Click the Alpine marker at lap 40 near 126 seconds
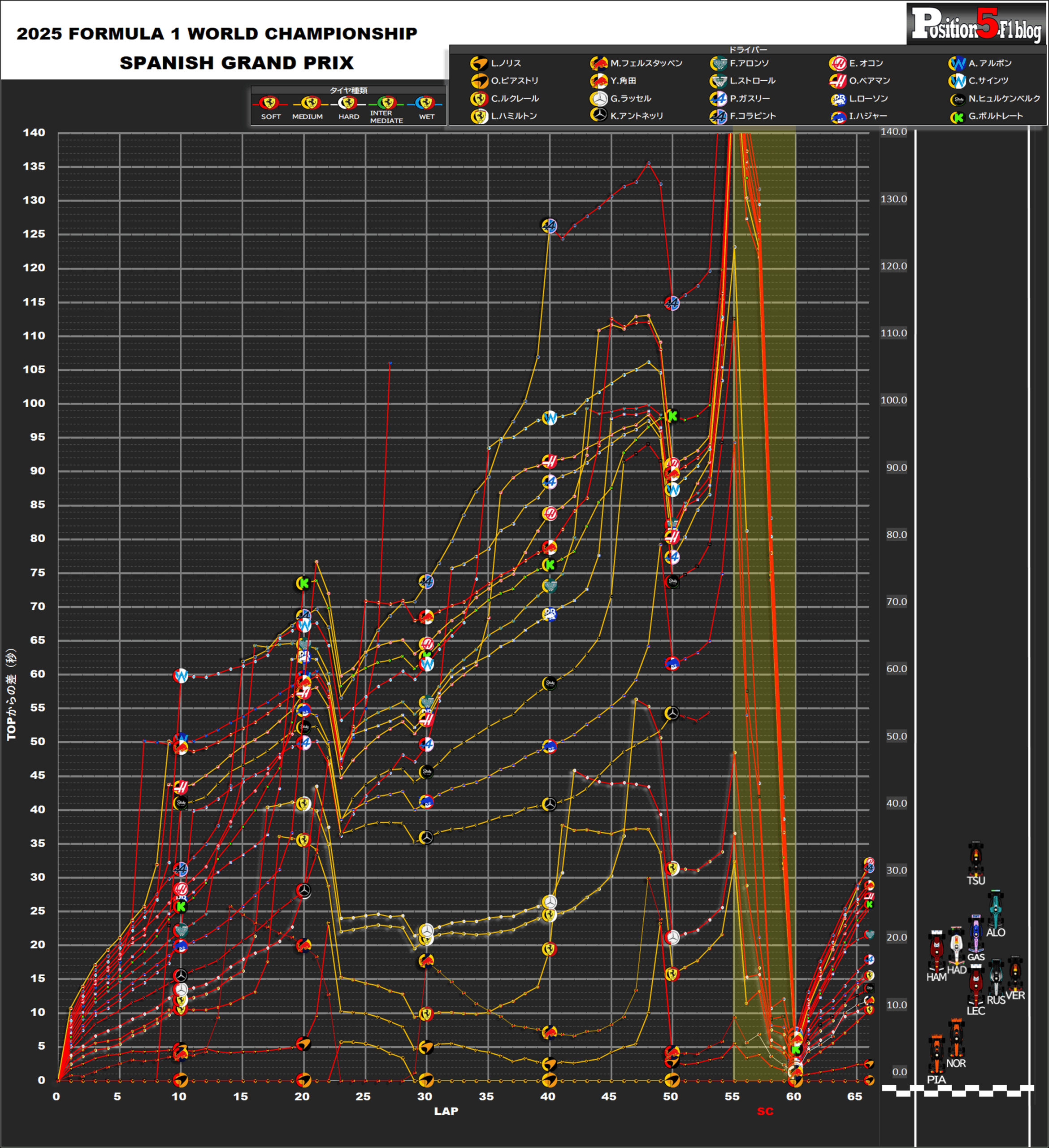This screenshot has width=1049, height=1148. click(x=549, y=226)
